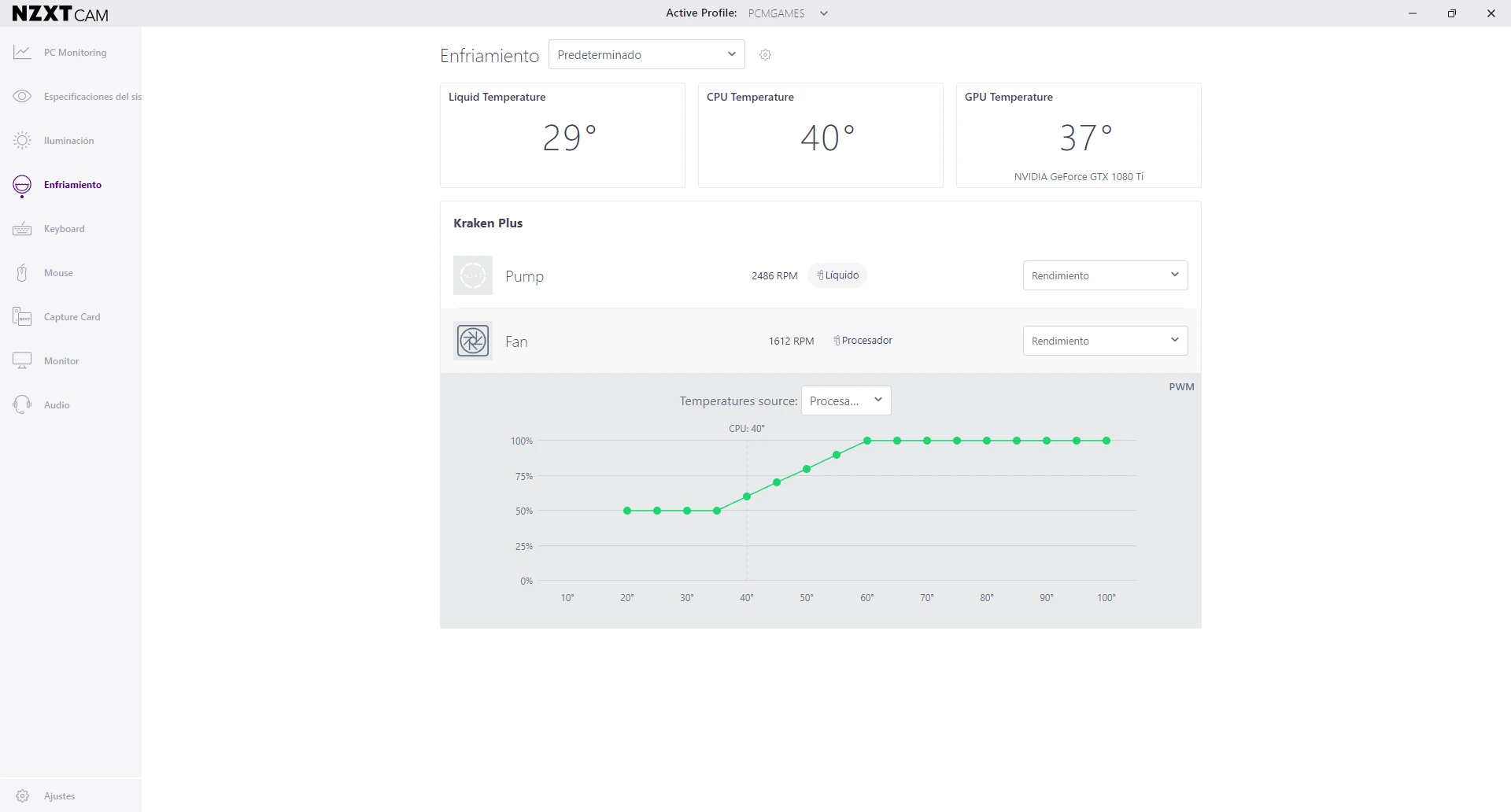Open the Active Profile PCMGAMES dropdown chevron
The height and width of the screenshot is (812, 1511).
coord(824,13)
